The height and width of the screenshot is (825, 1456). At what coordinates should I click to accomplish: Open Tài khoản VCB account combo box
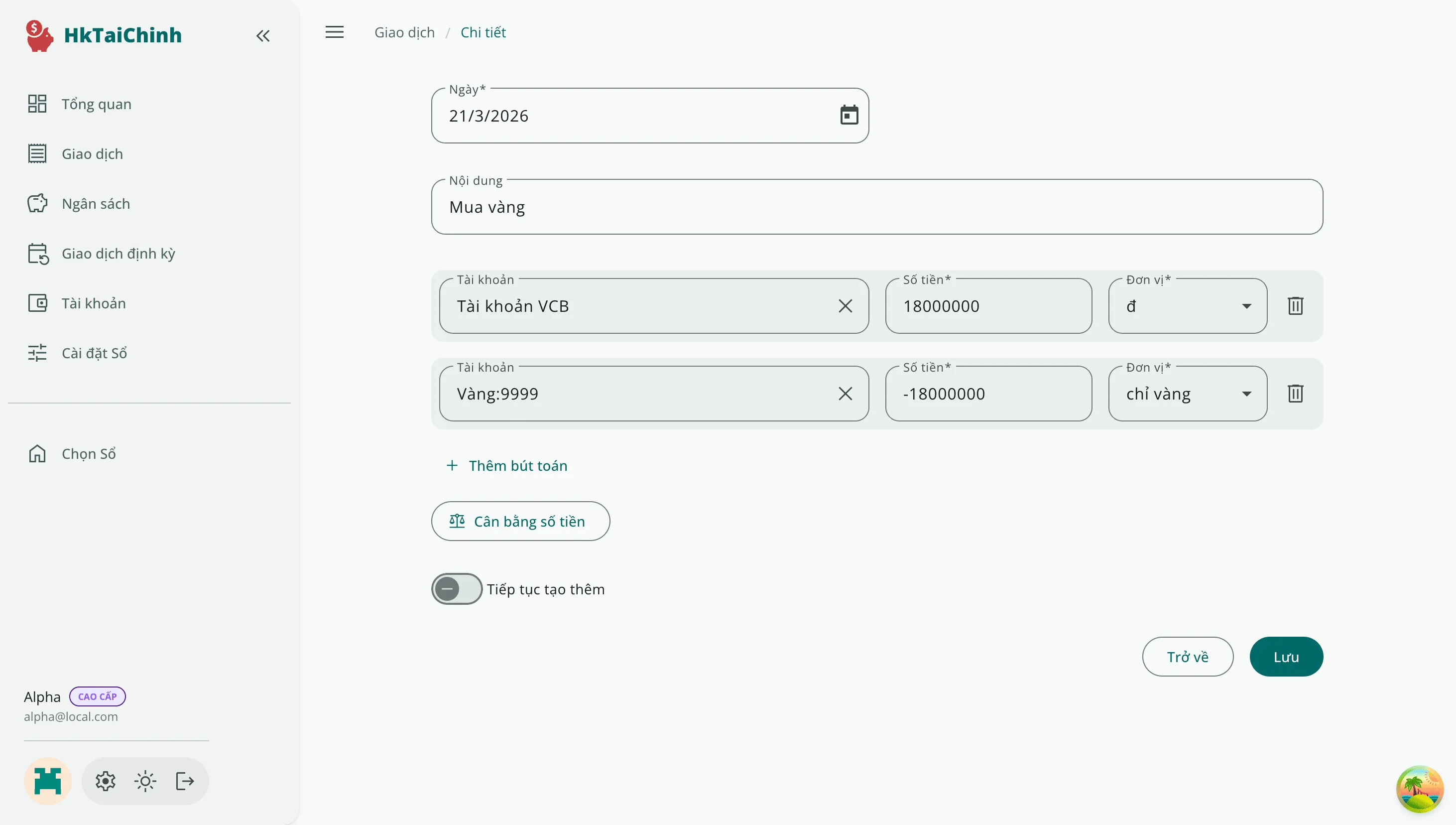pyautogui.click(x=634, y=306)
